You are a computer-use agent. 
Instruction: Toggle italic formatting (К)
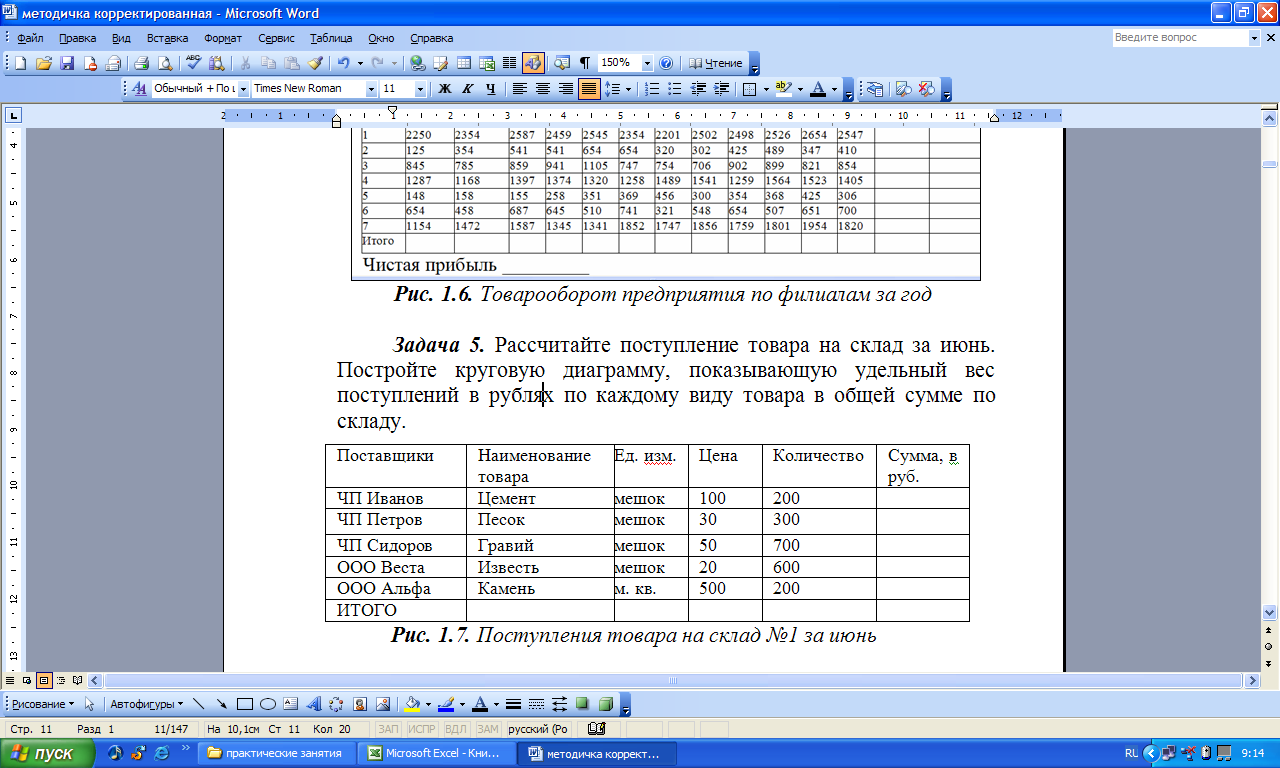[467, 88]
